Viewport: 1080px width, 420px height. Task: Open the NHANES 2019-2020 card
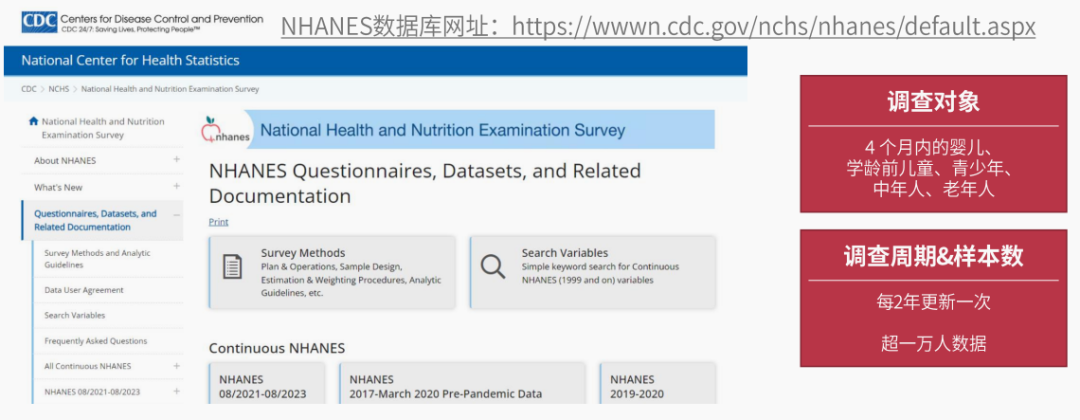coord(657,384)
